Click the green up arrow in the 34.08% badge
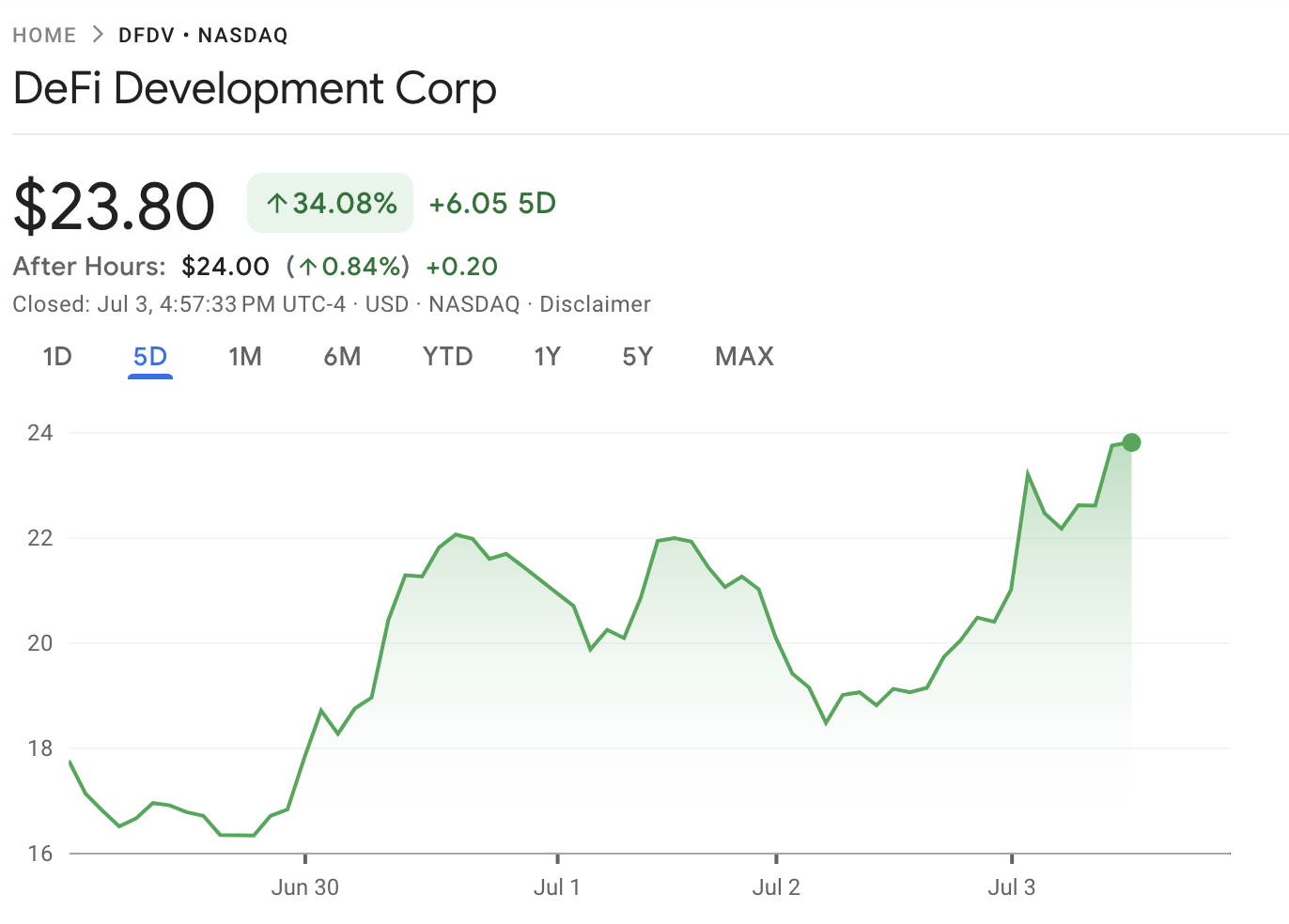 (275, 203)
